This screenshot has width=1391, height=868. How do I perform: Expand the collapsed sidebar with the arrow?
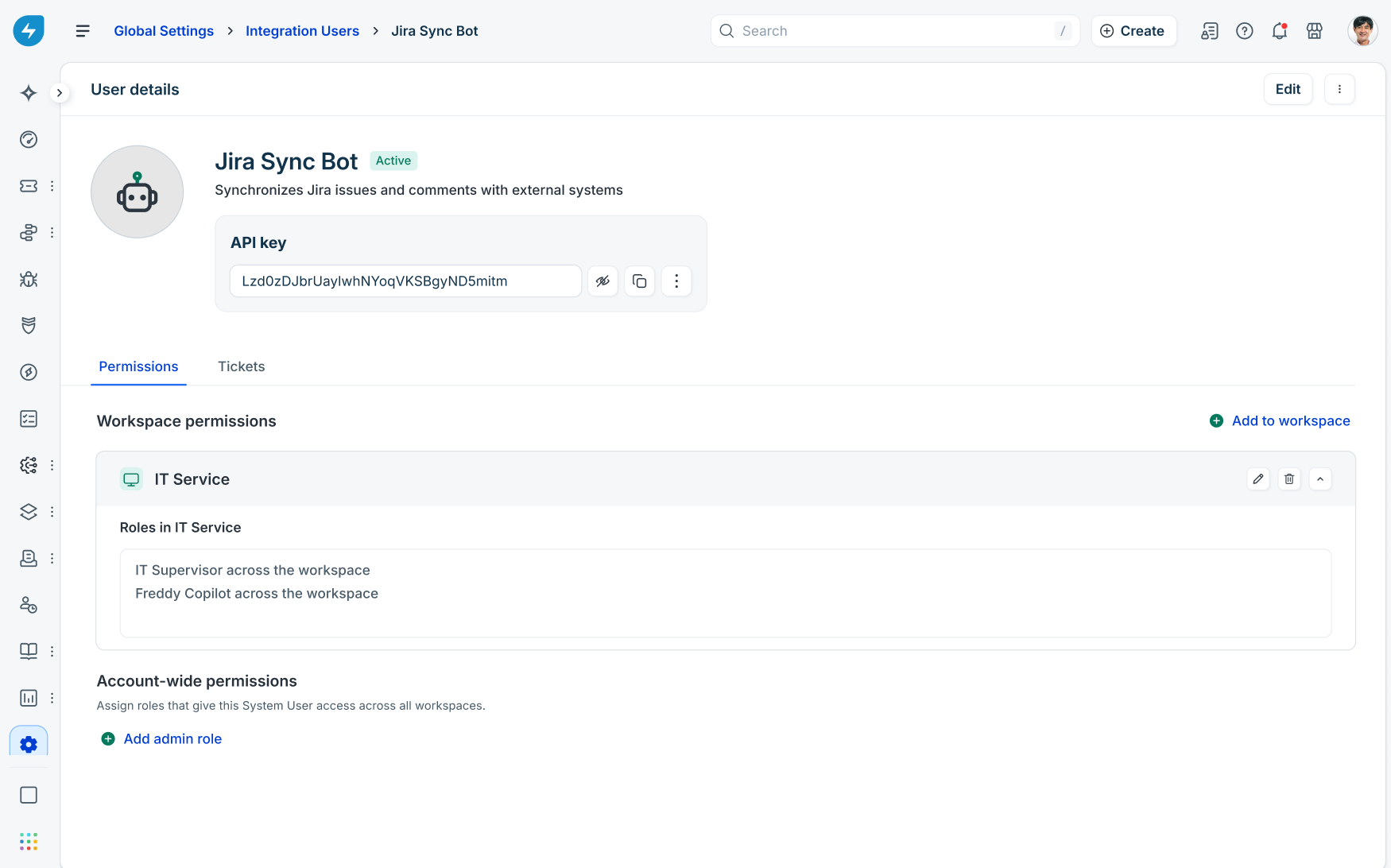(x=60, y=93)
